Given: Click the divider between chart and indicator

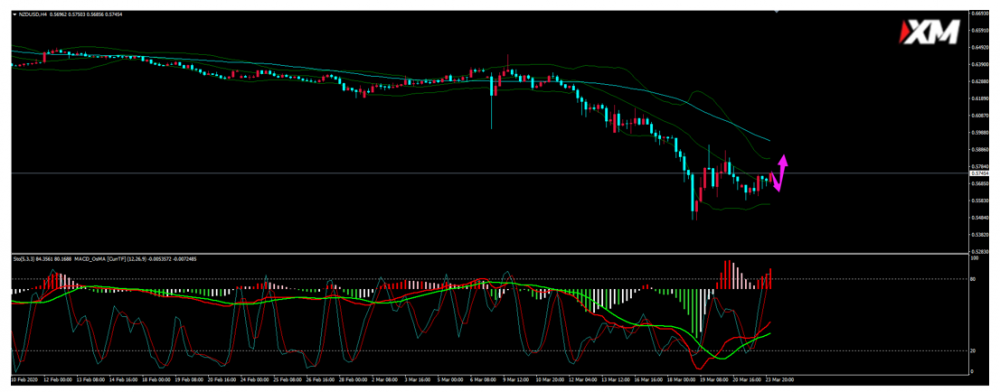Looking at the screenshot, I should (489, 254).
